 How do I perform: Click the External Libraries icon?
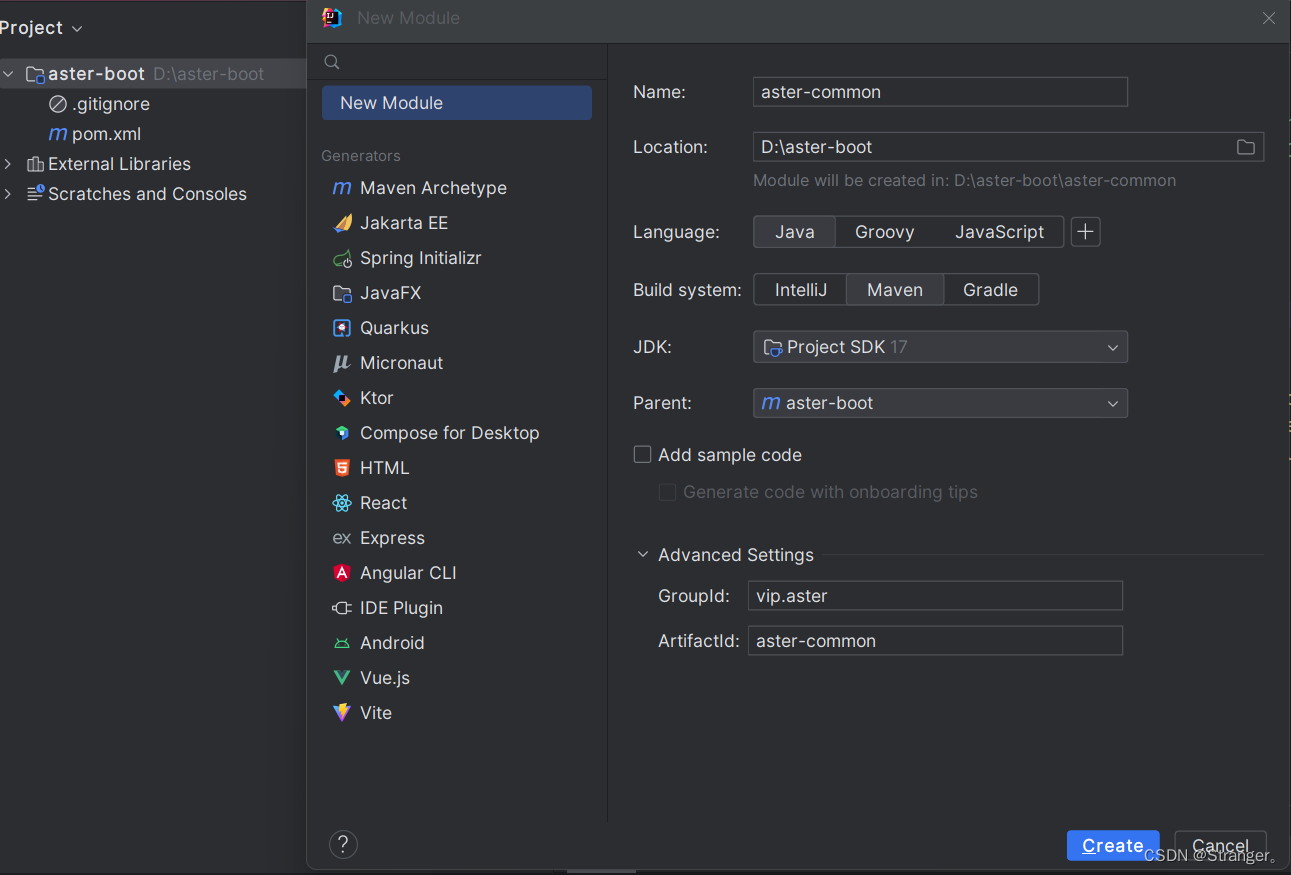pyautogui.click(x=35, y=164)
